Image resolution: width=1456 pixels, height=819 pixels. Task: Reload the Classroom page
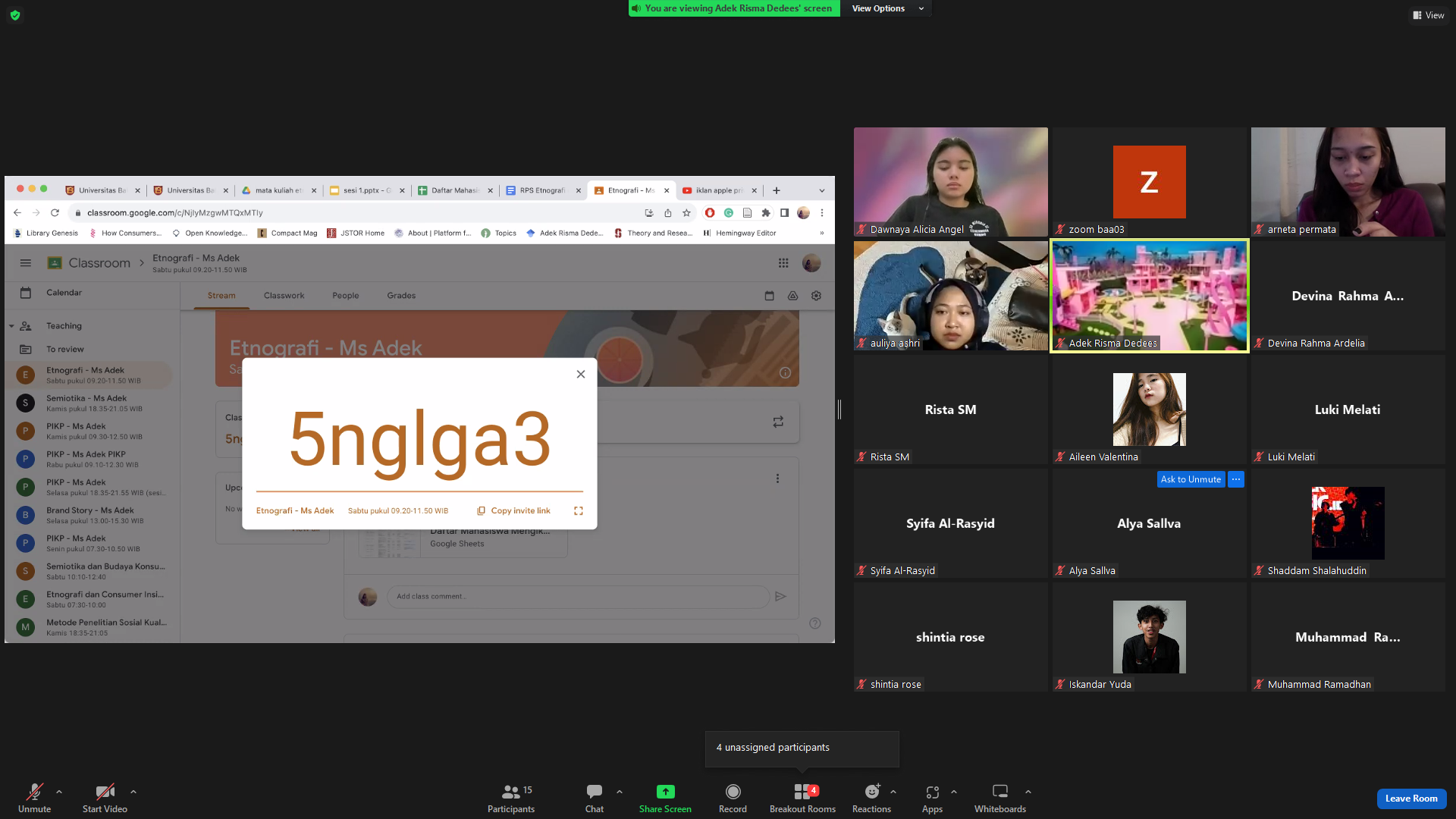click(55, 213)
